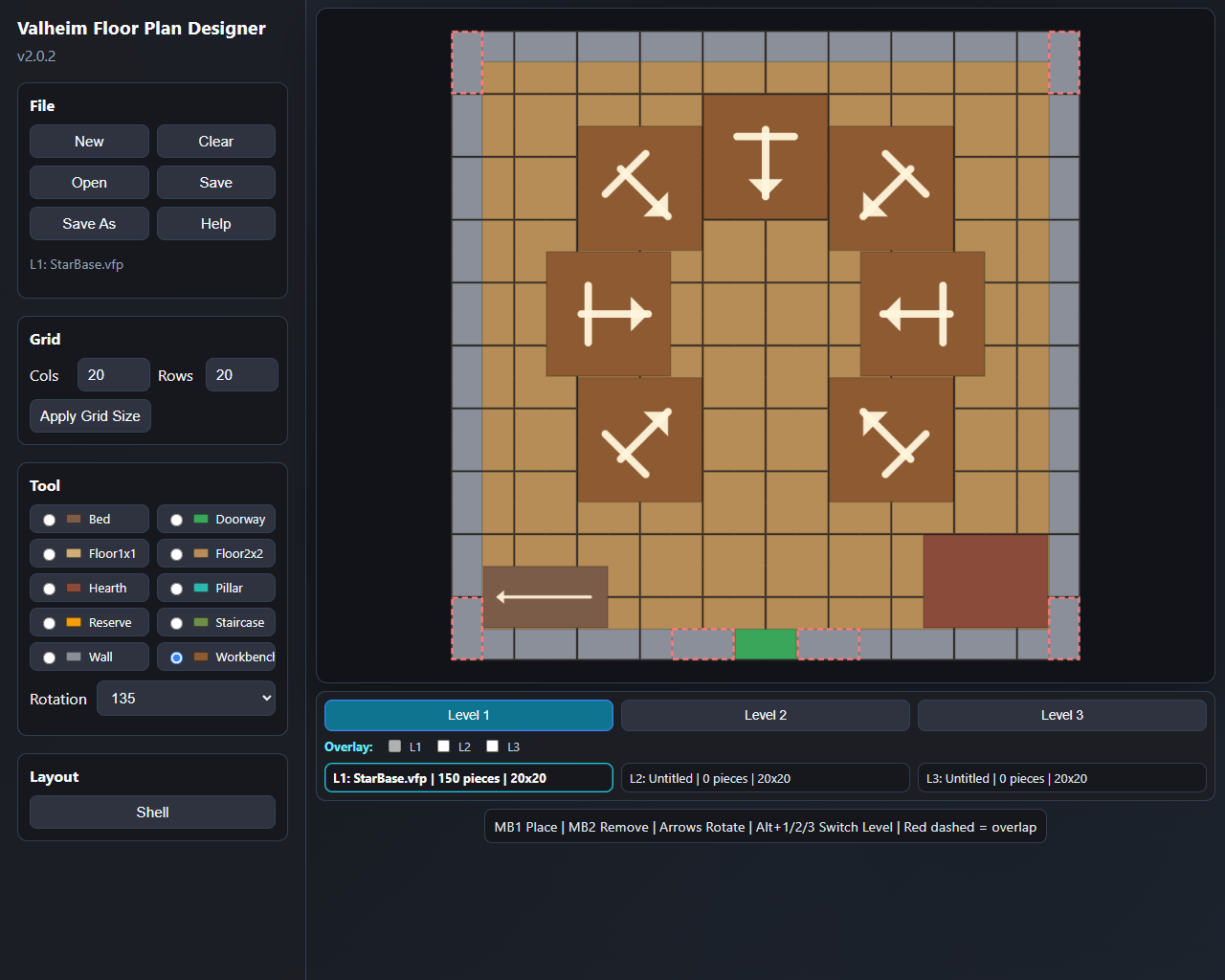The height and width of the screenshot is (980, 1225).
Task: Click the Floor2x2 swatch icon
Action: pyautogui.click(x=201, y=553)
